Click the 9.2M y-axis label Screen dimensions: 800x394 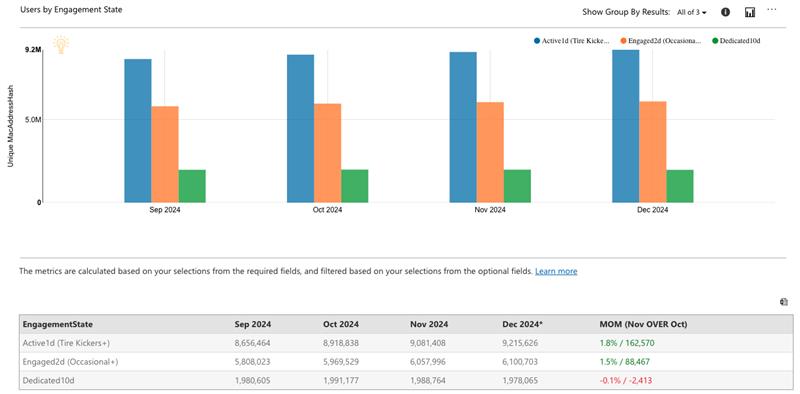(x=33, y=50)
